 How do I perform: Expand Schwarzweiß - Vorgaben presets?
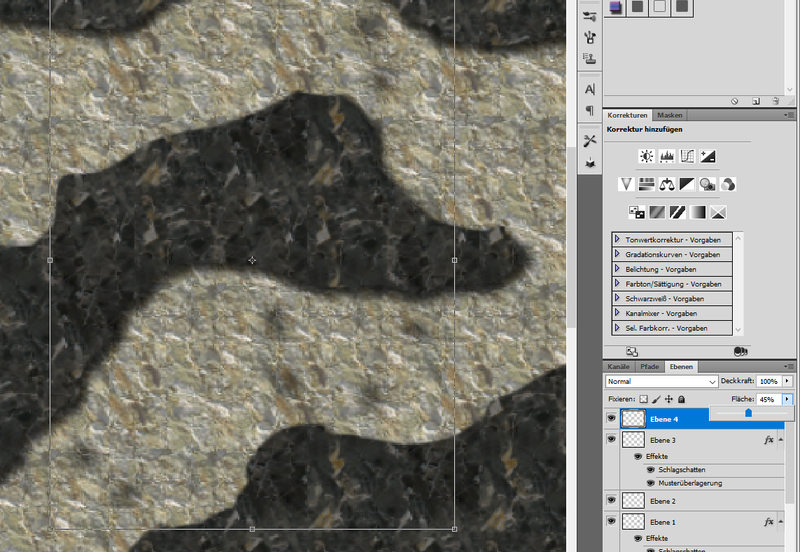point(617,298)
